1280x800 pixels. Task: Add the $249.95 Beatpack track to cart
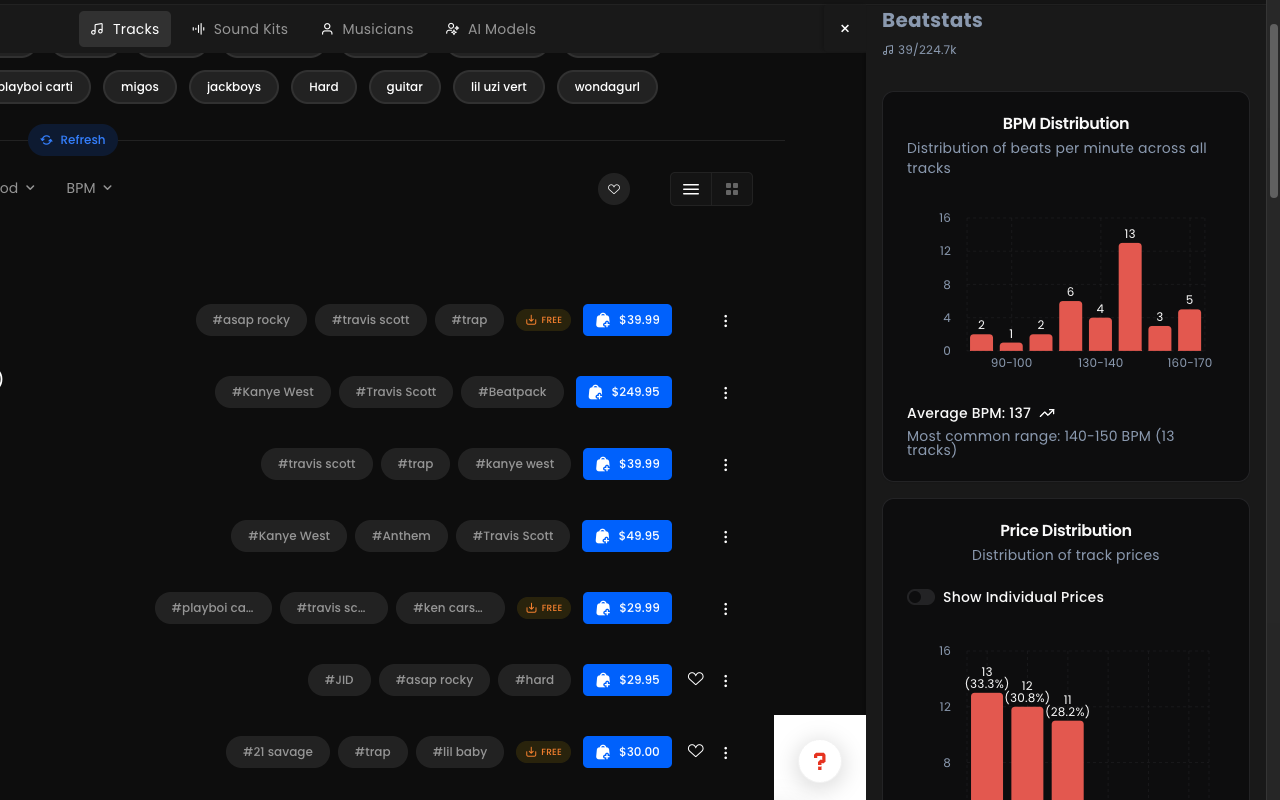[x=624, y=392]
